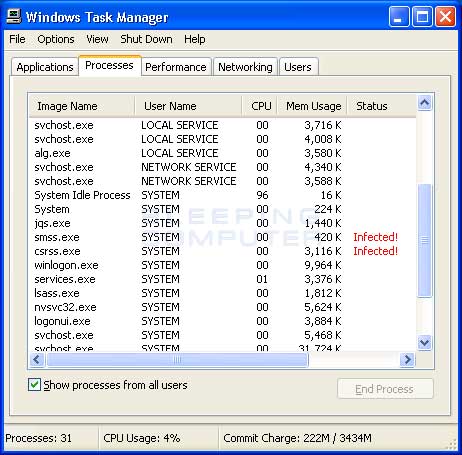Viewport: 462px width, 455px height.
Task: Open the Shut Down menu
Action: (x=146, y=39)
